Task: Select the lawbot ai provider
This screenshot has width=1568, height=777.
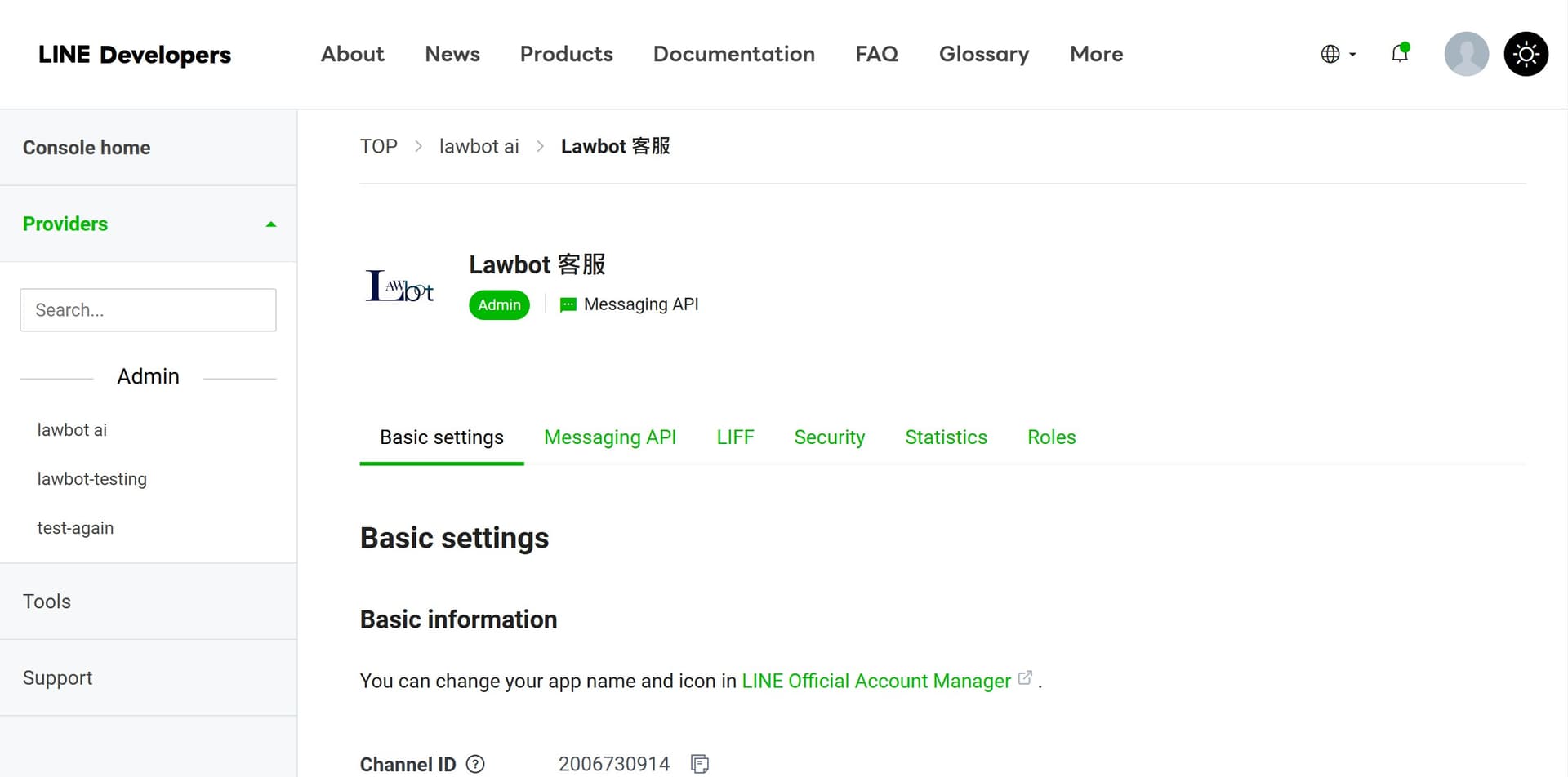Action: click(x=72, y=430)
